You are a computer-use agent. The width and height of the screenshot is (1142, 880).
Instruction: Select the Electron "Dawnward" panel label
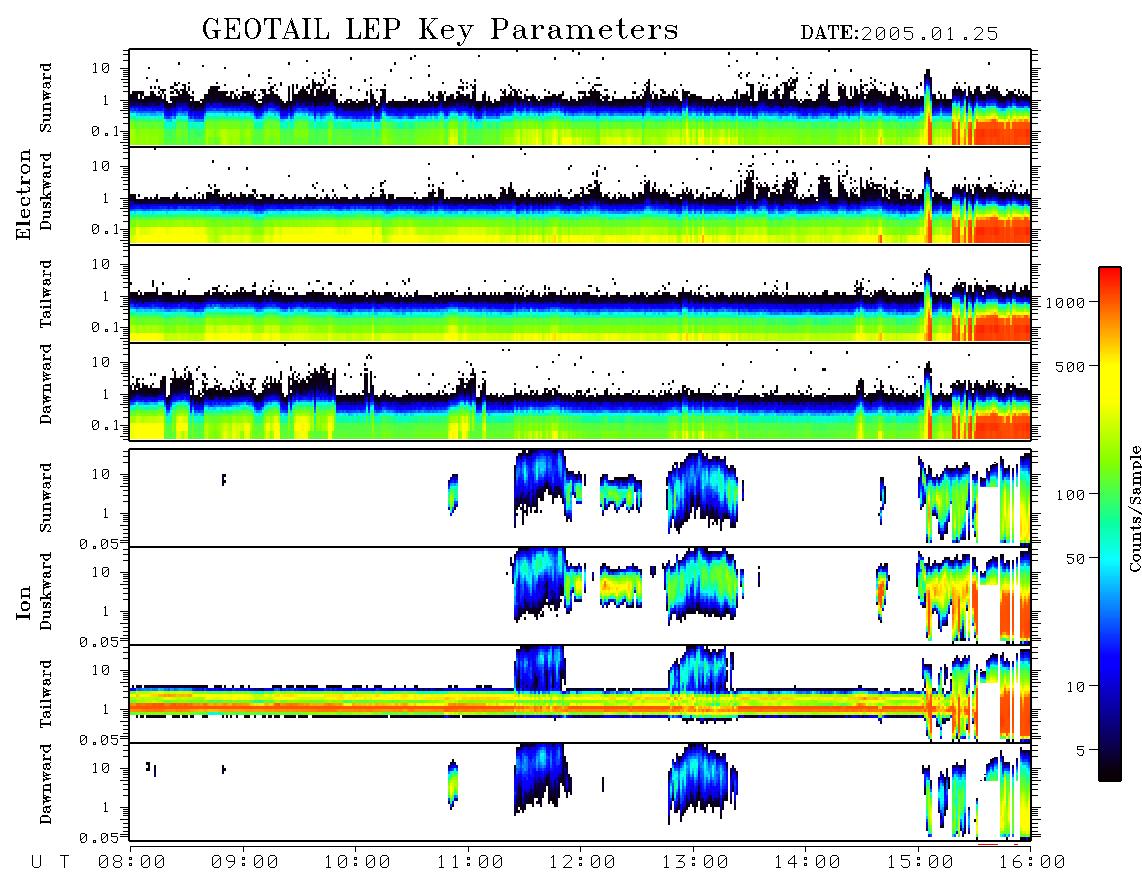(x=46, y=385)
